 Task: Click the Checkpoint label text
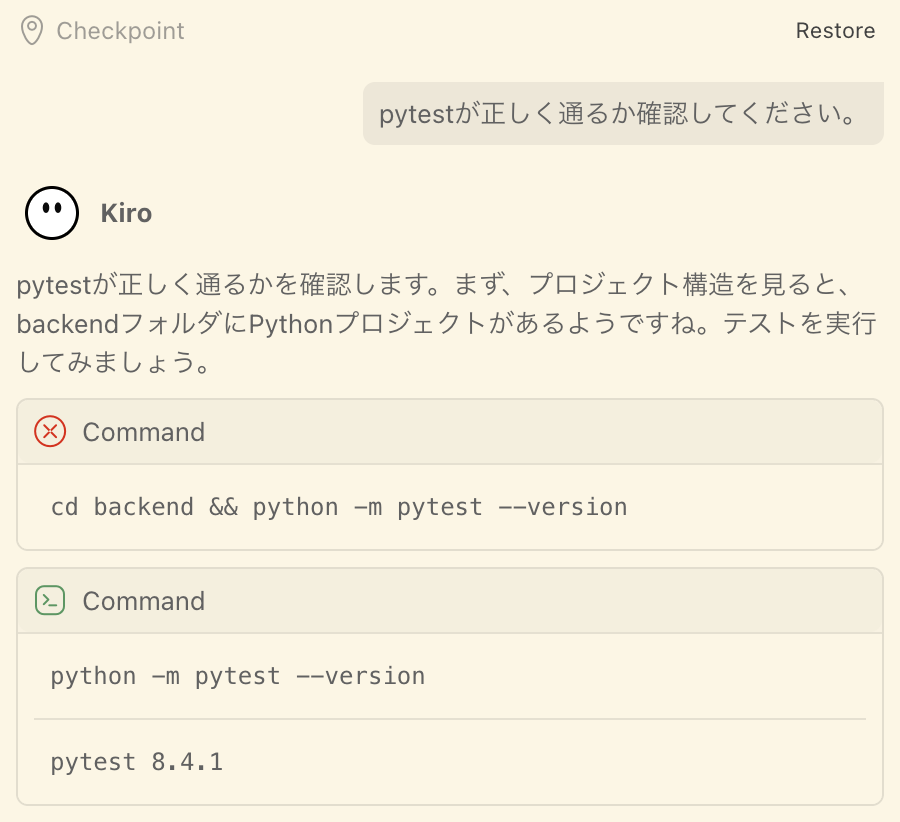click(120, 31)
